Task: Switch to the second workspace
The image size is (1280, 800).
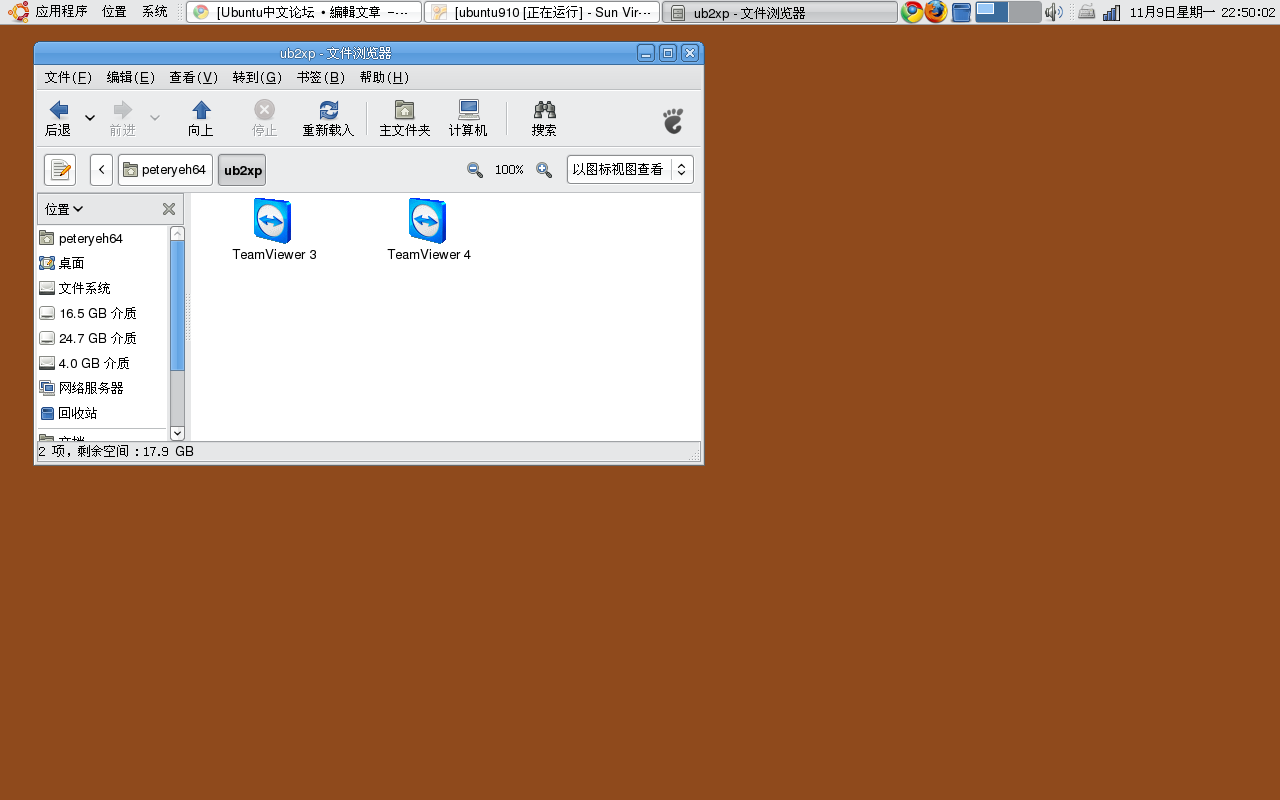Action: pos(1025,12)
